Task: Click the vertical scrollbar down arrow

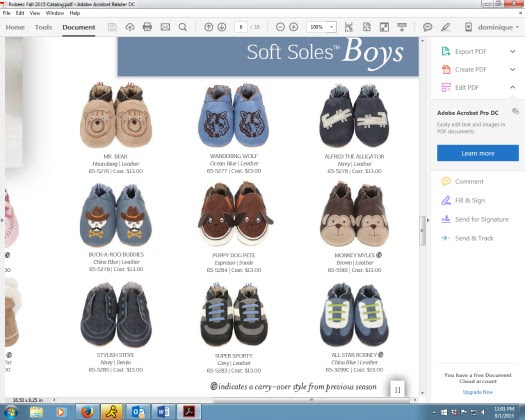Action: coord(422,393)
